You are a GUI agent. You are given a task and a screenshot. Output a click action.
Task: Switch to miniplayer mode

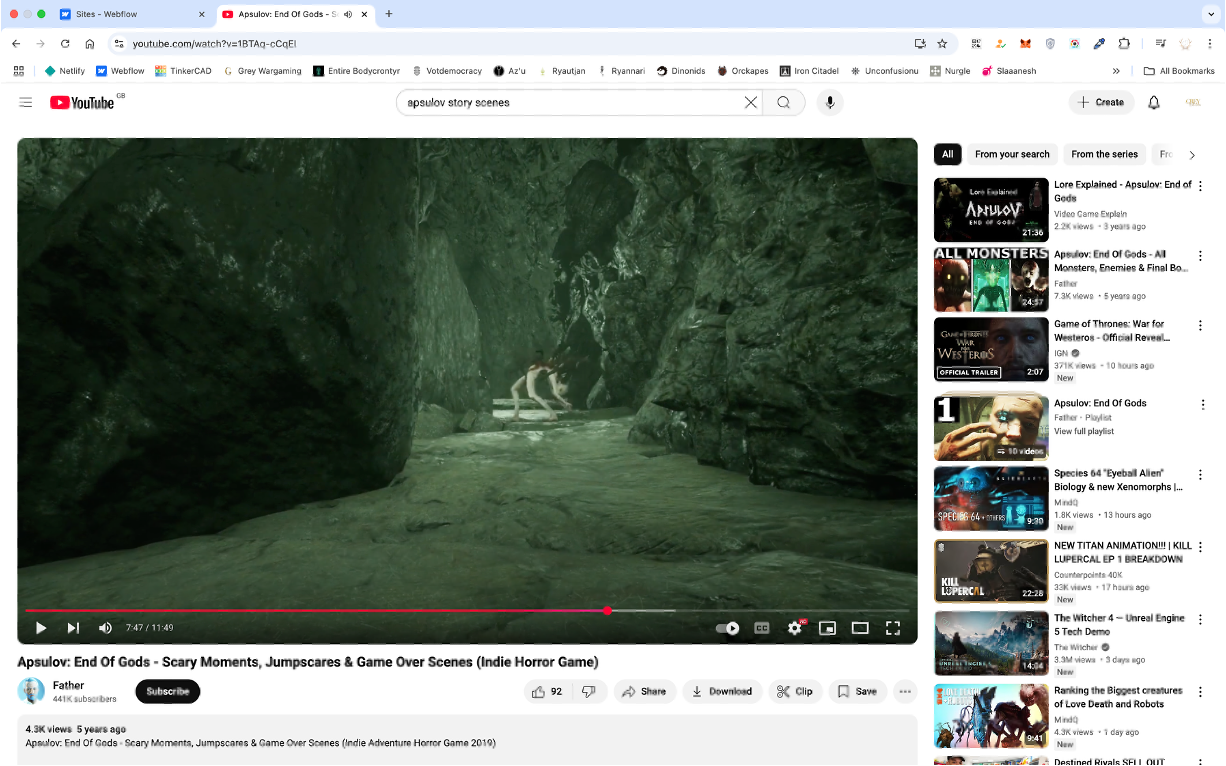tap(827, 628)
